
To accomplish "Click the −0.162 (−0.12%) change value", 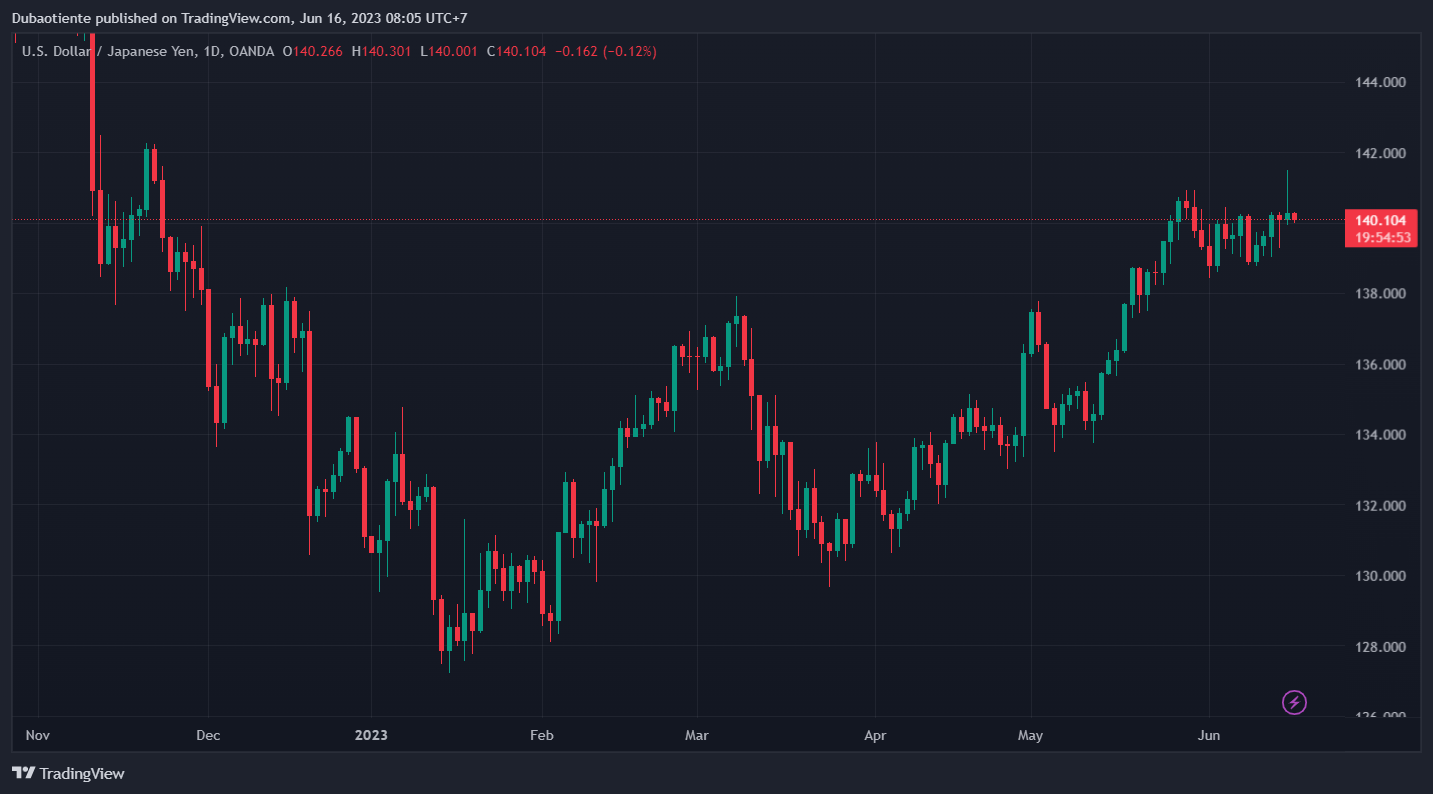I will point(606,51).
